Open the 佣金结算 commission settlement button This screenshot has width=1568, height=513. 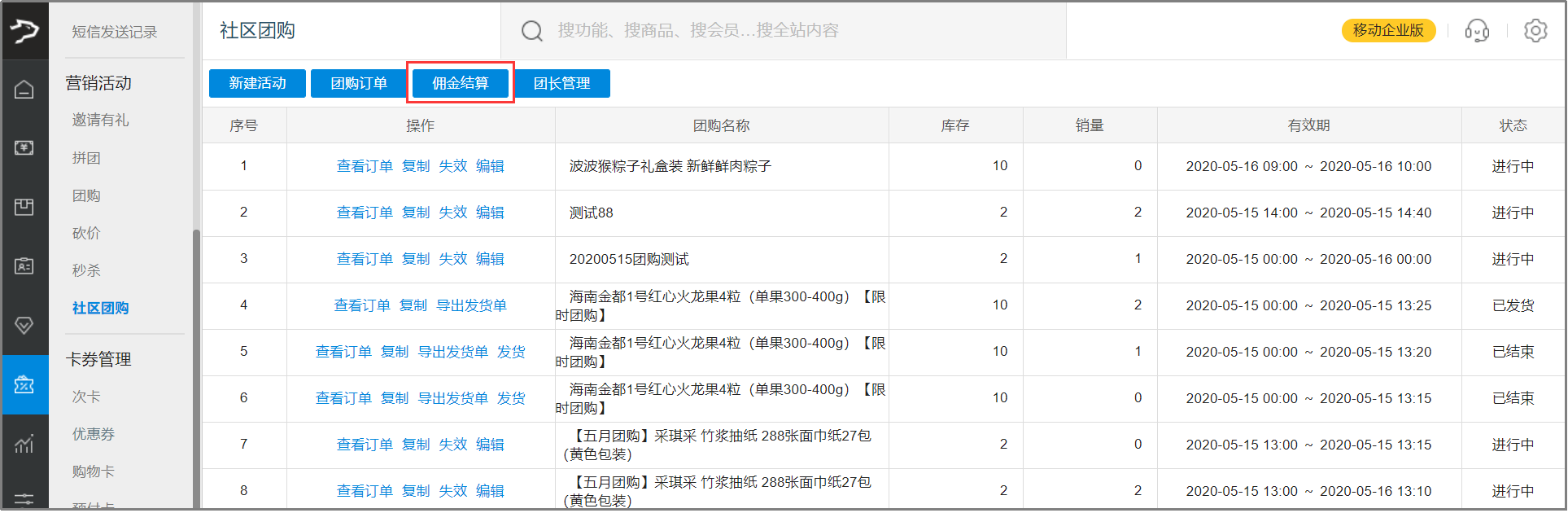[461, 83]
